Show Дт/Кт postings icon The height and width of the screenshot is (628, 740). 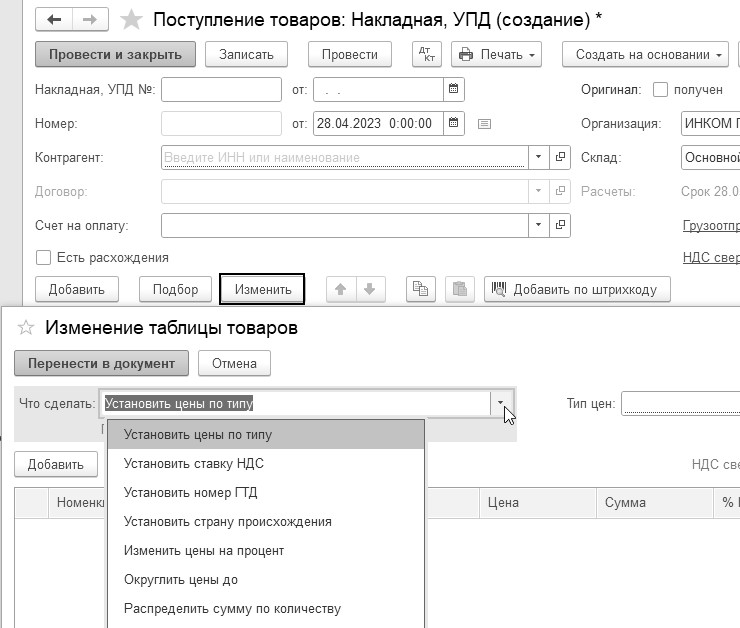pos(427,54)
